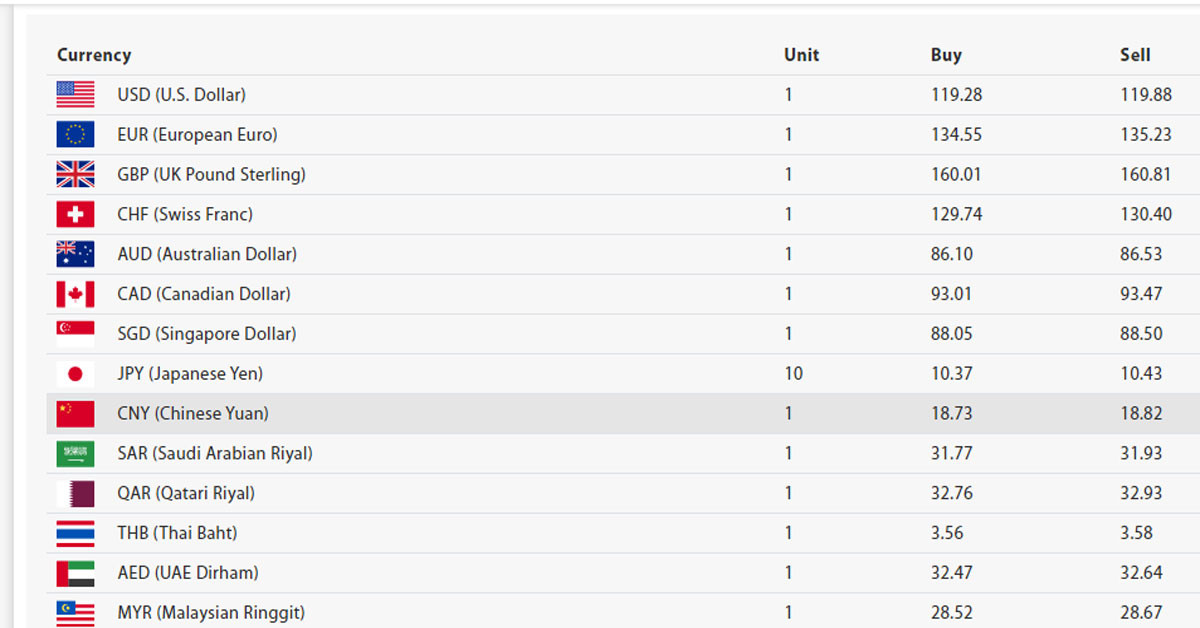Select the European Union flag icon
This screenshot has height=628, width=1200.
pos(75,135)
